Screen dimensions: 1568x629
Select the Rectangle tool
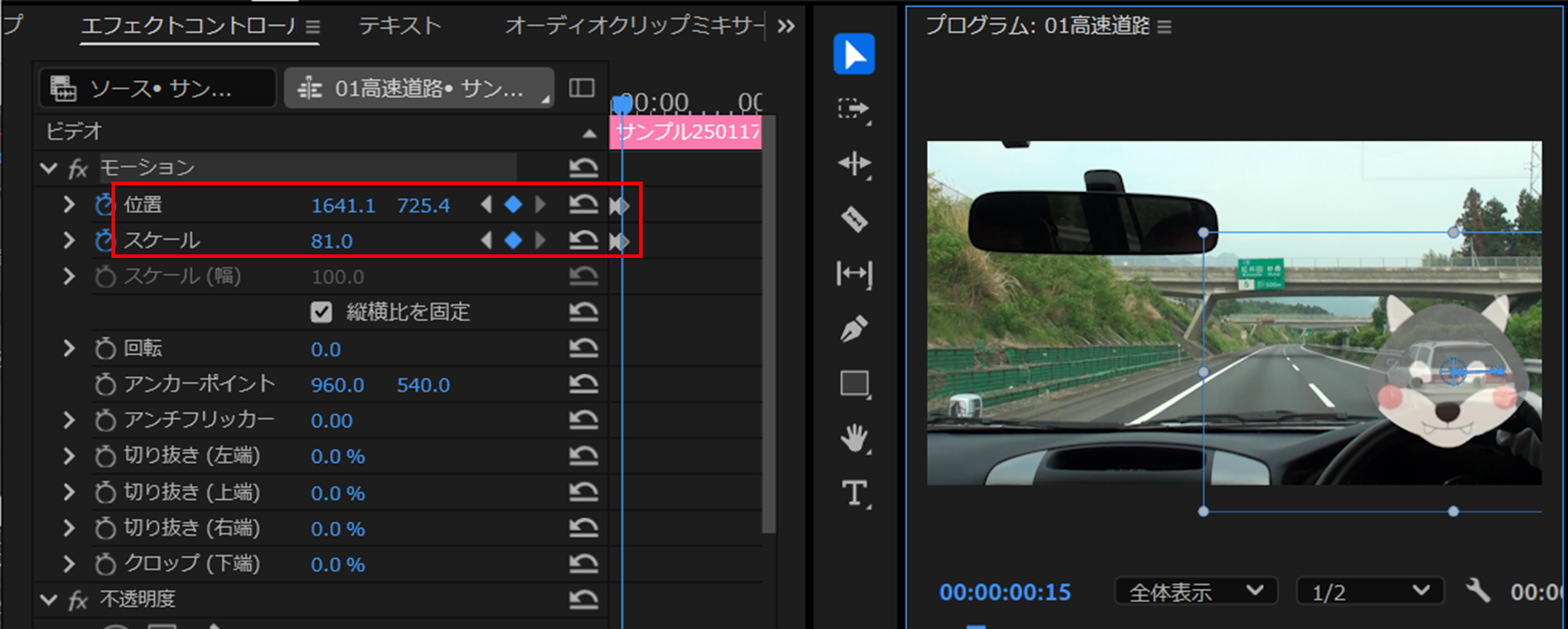853,384
